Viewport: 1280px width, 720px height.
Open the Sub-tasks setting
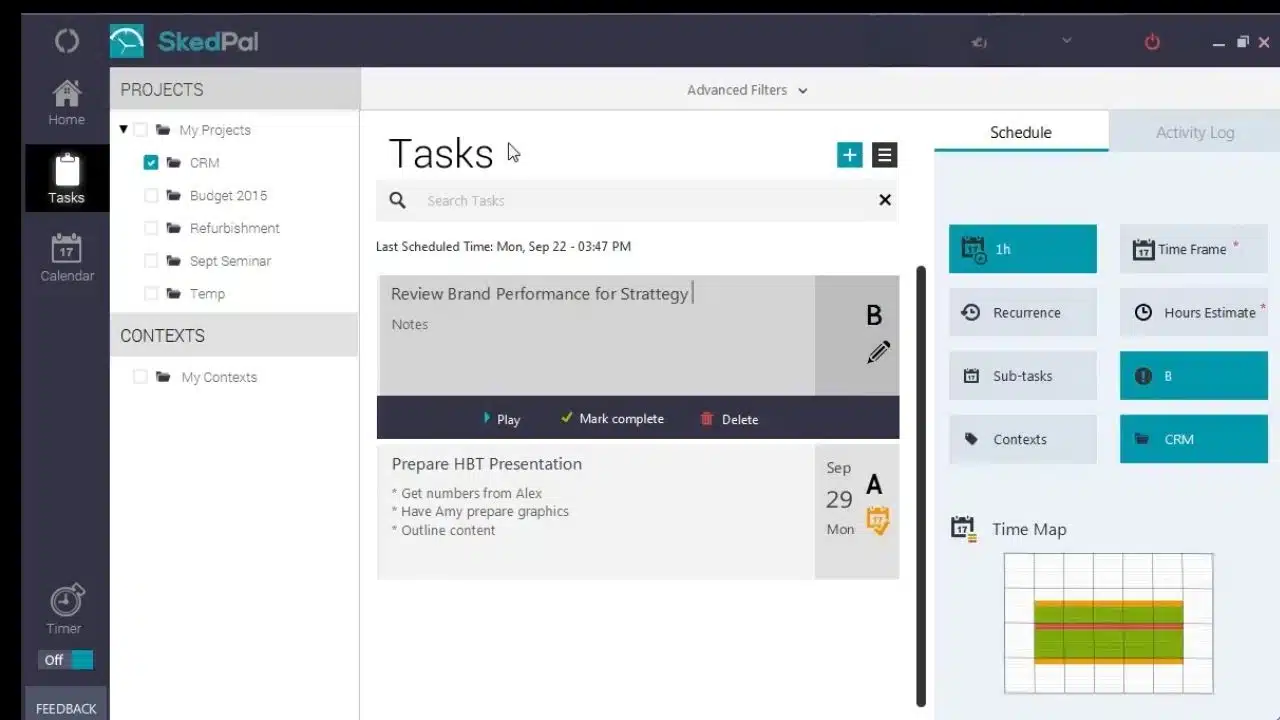[1023, 376]
